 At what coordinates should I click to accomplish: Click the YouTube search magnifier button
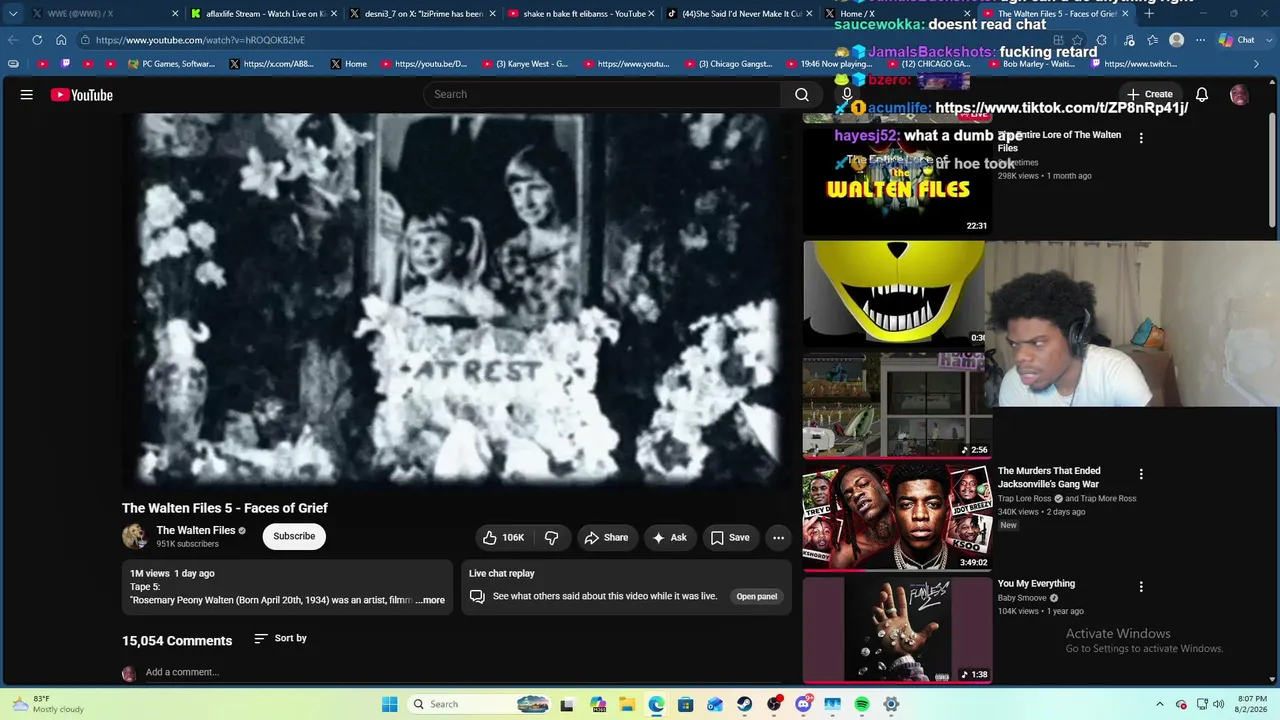point(802,94)
